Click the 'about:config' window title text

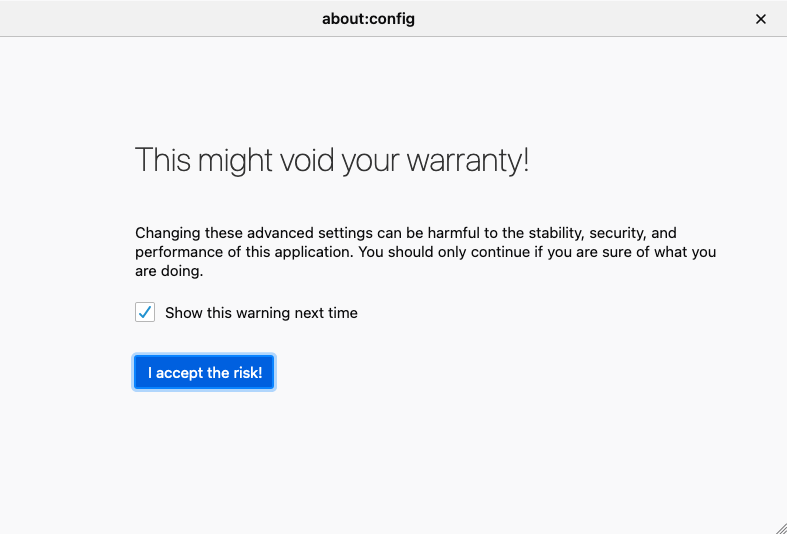[x=368, y=19]
